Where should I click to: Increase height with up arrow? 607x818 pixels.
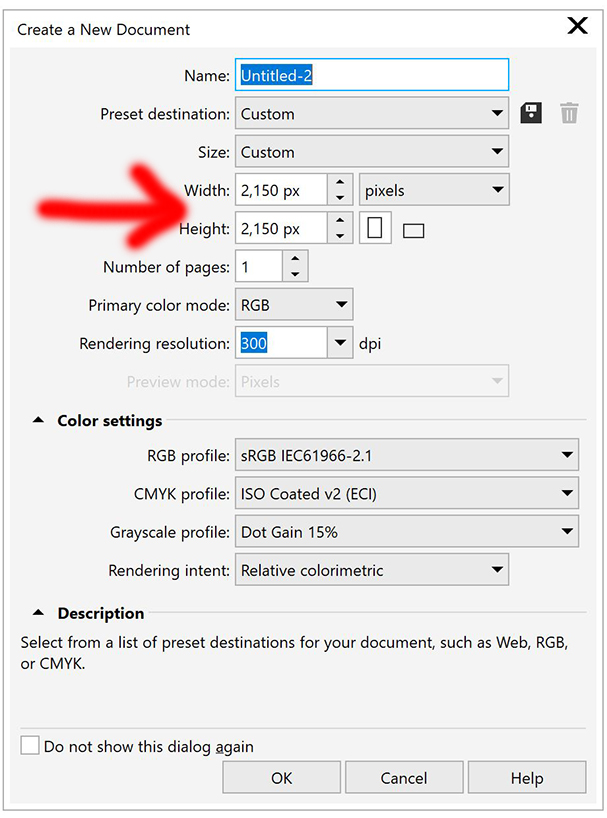point(340,221)
